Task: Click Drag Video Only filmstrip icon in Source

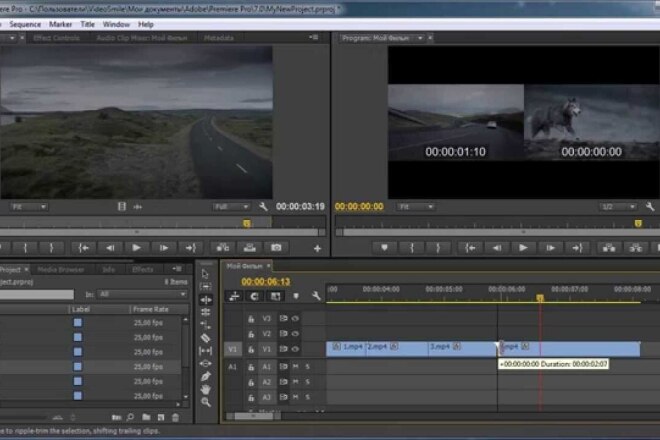Action: 122,206
